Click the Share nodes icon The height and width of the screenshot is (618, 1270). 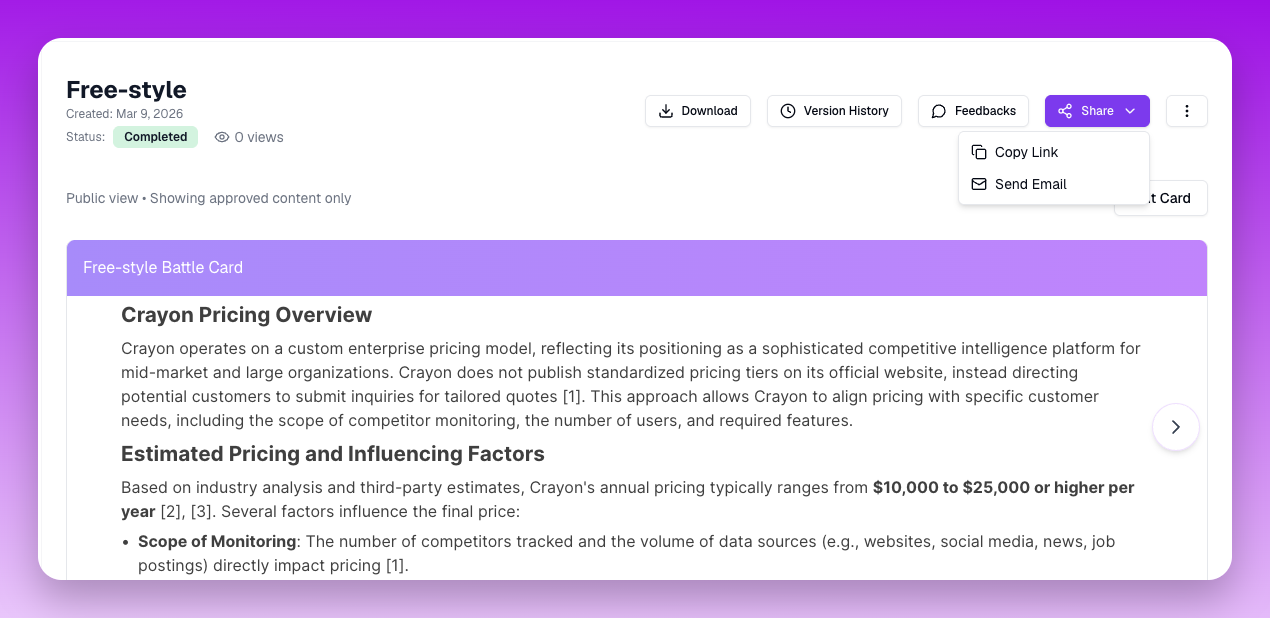[x=1065, y=111]
